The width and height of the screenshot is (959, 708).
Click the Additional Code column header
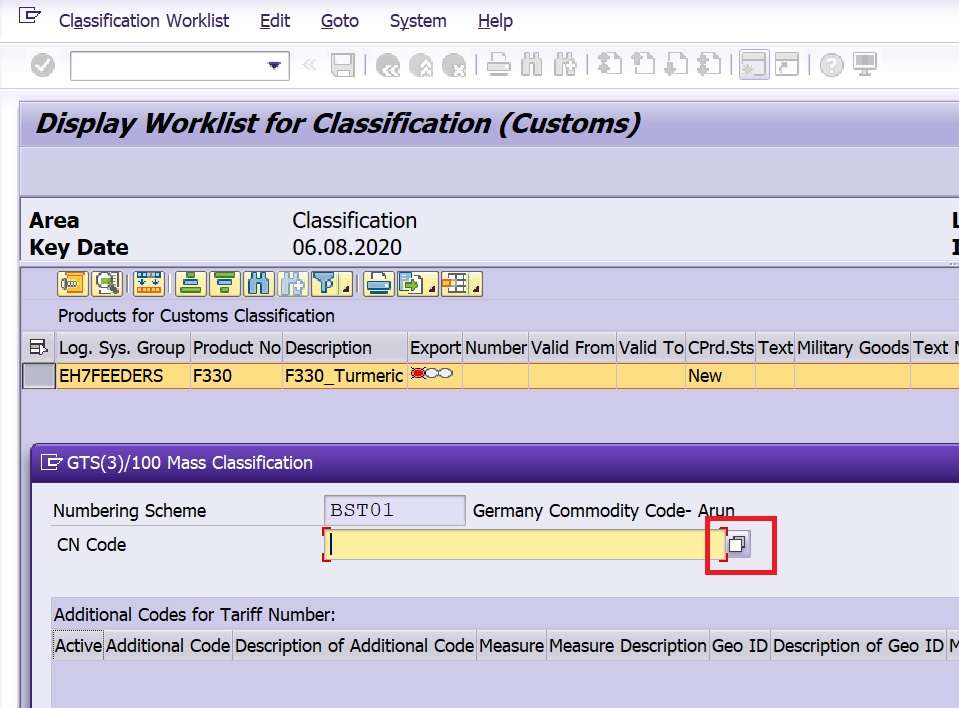(x=168, y=646)
